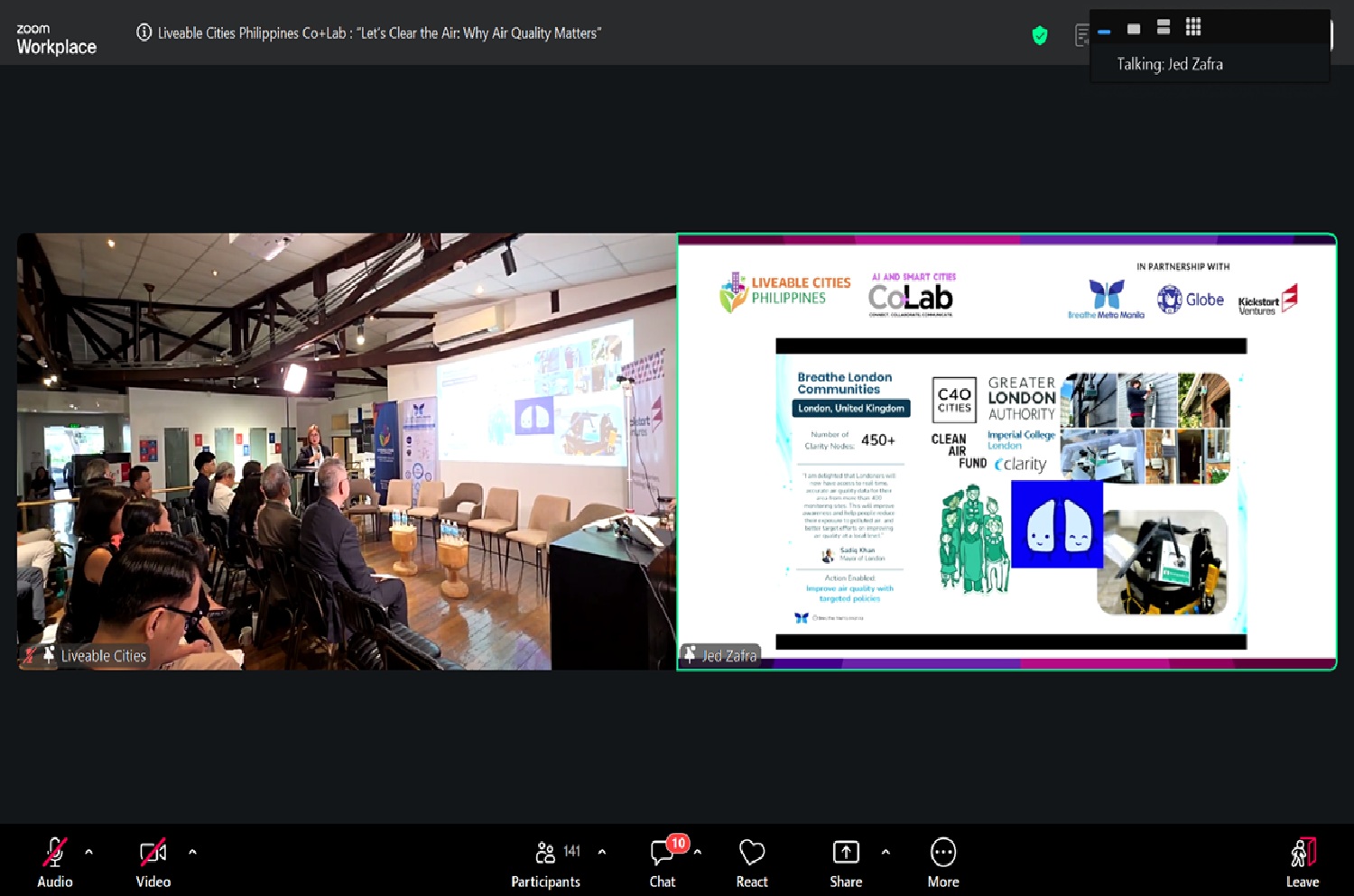This screenshot has width=1354, height=896.
Task: Click the green encryption shield icon
Action: [x=1040, y=35]
